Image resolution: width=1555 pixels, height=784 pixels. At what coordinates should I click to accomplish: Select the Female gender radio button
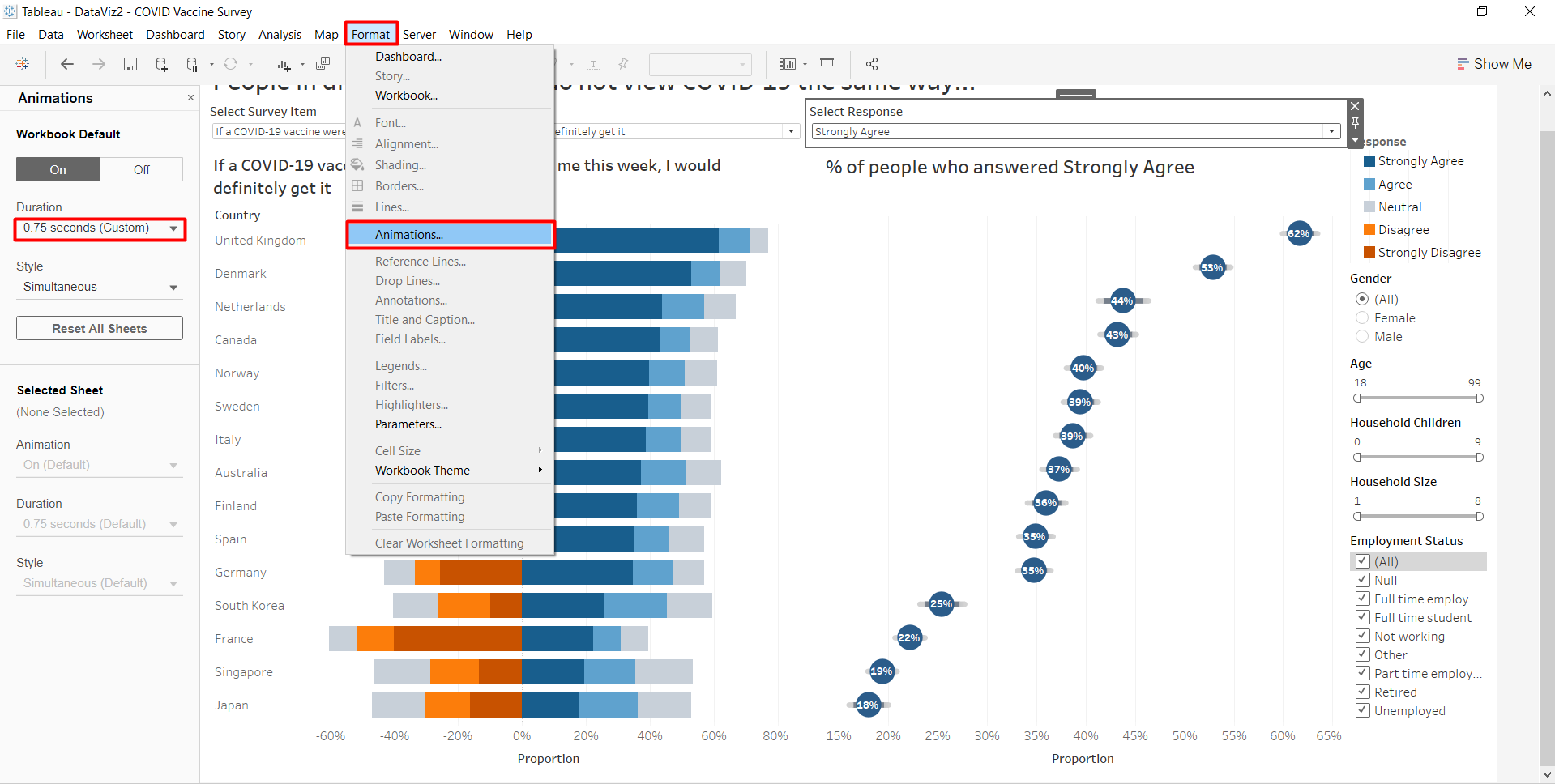pyautogui.click(x=1362, y=318)
